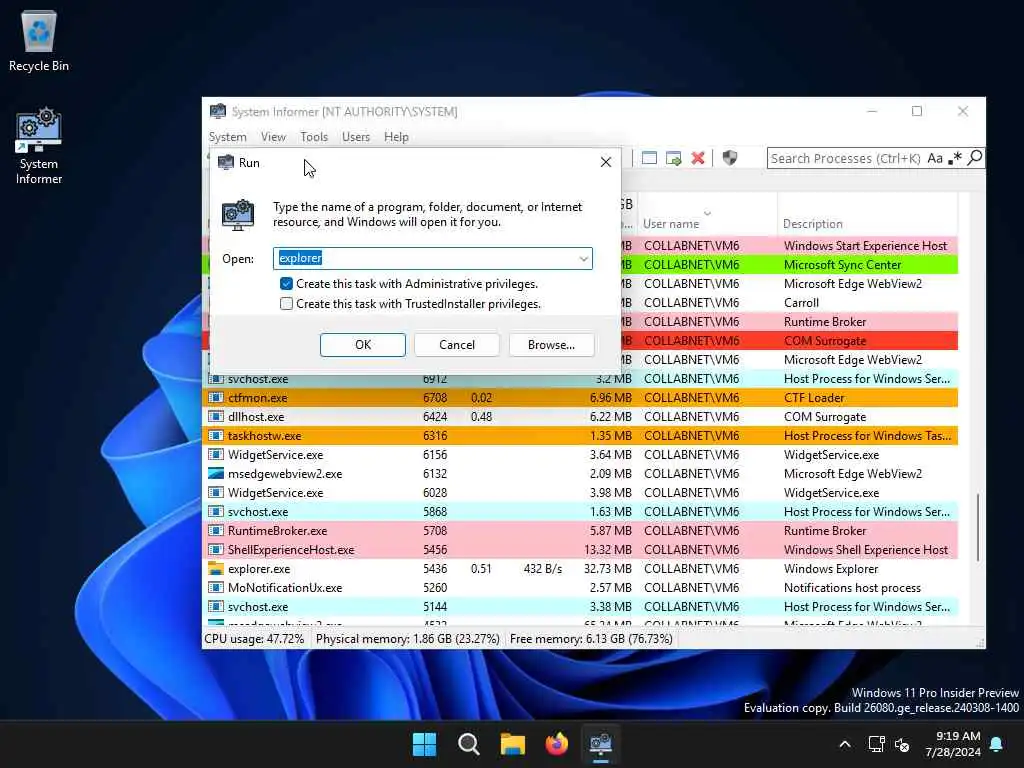Open the Users menu
1024x768 pixels.
point(356,136)
